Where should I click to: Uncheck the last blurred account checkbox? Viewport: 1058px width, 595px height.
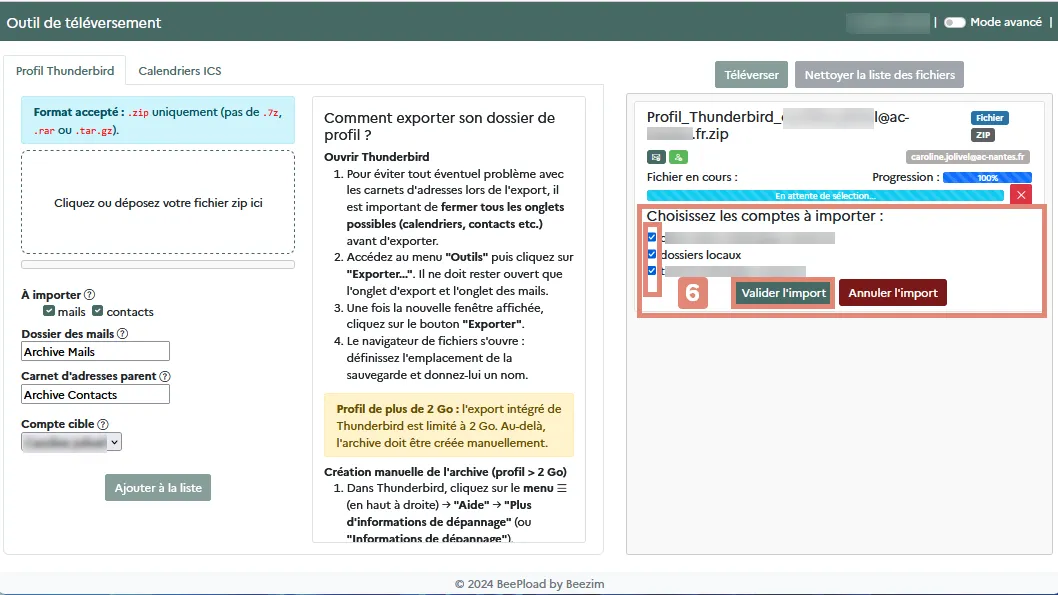[x=652, y=271]
